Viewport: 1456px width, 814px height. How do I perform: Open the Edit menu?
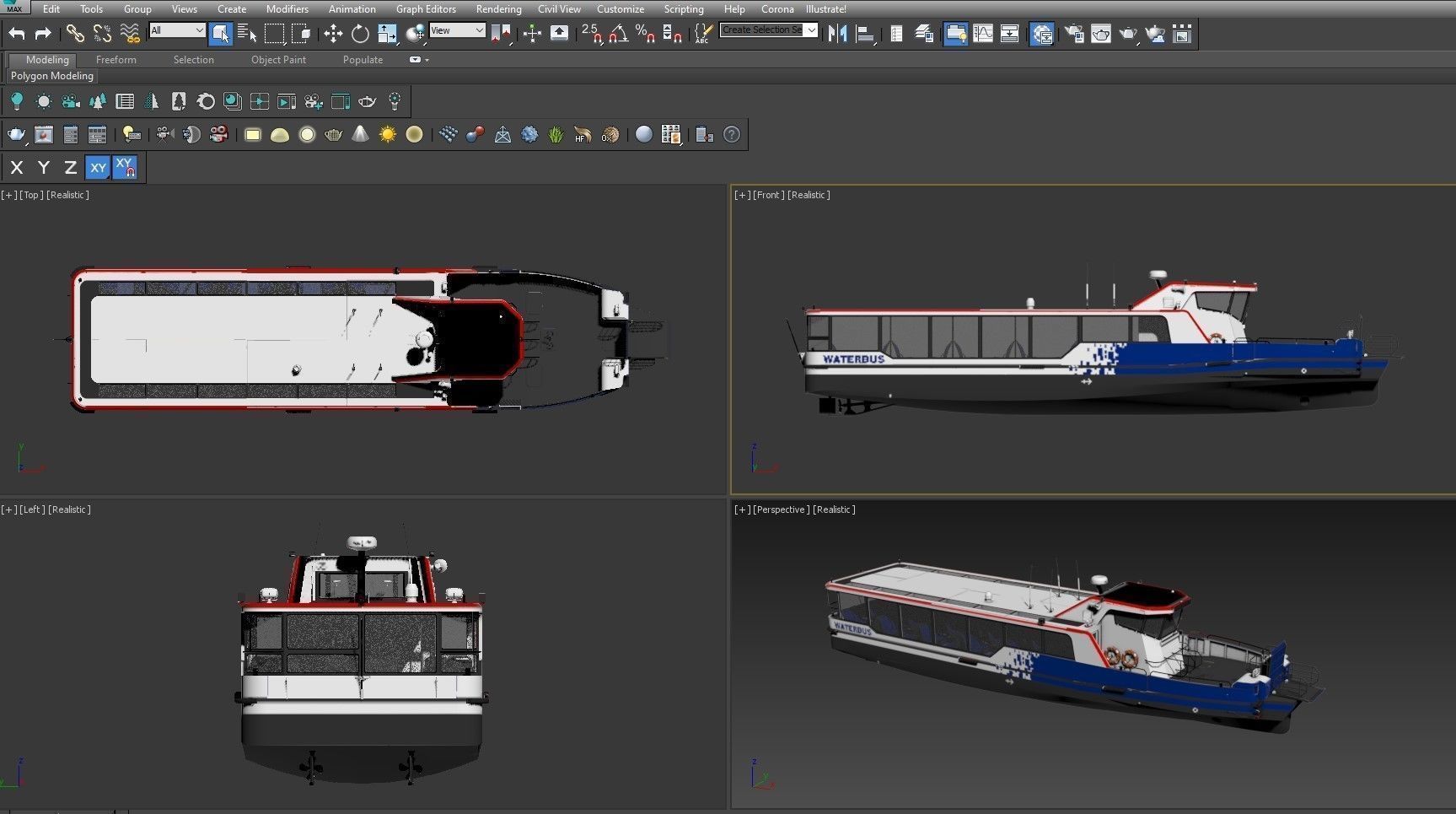pos(51,9)
